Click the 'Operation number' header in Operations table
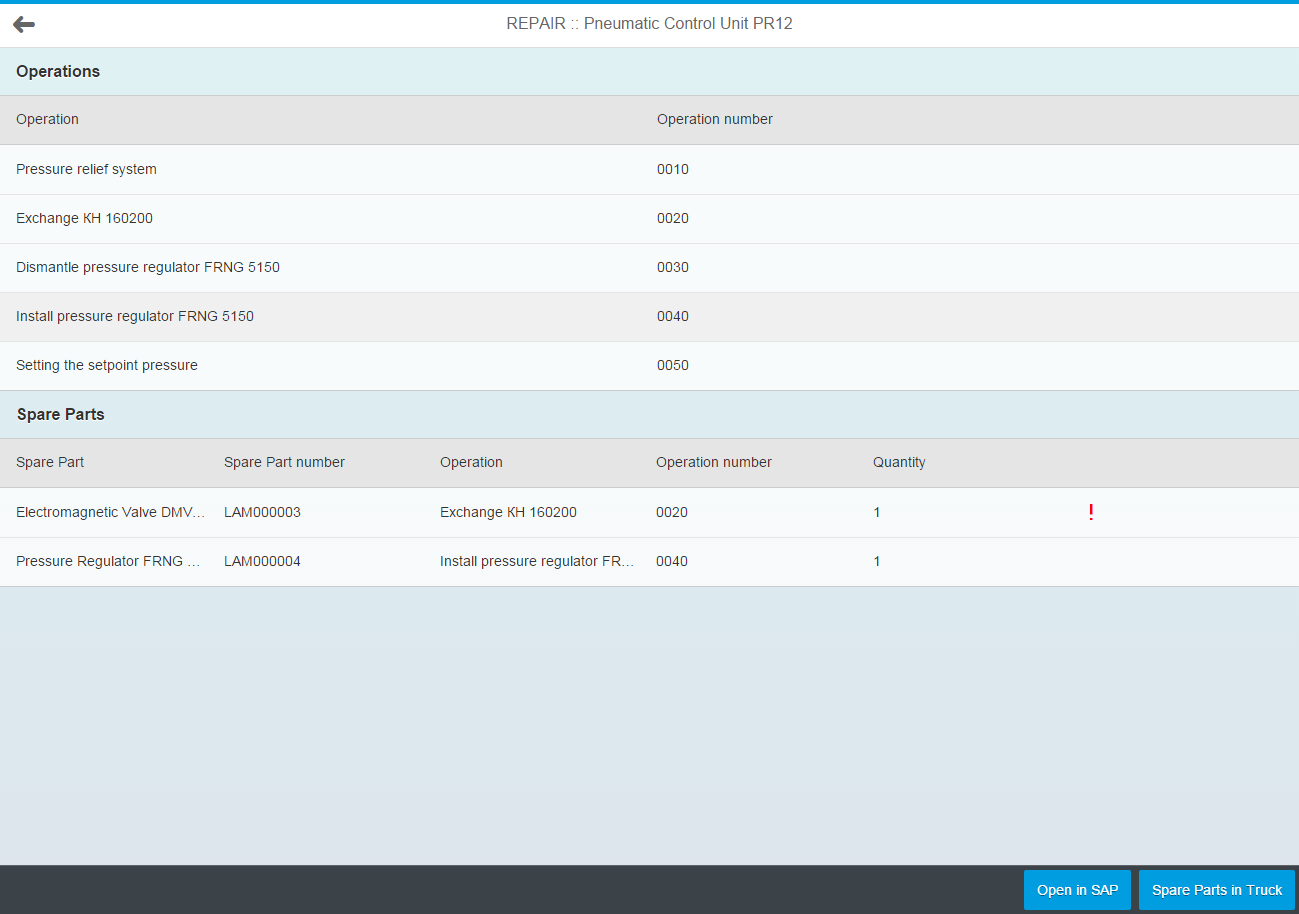 (715, 119)
